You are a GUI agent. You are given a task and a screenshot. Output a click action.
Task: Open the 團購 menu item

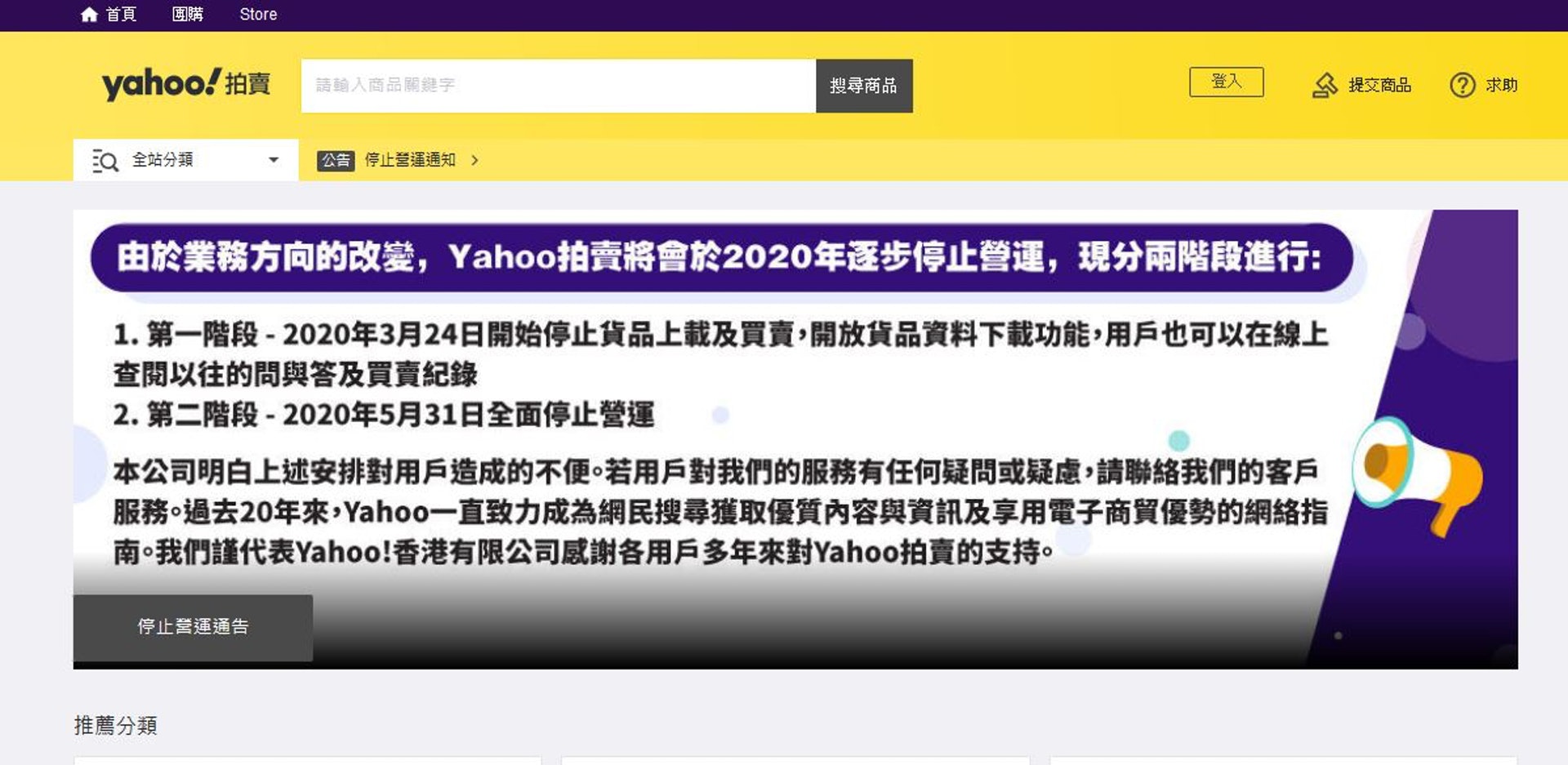click(x=189, y=13)
